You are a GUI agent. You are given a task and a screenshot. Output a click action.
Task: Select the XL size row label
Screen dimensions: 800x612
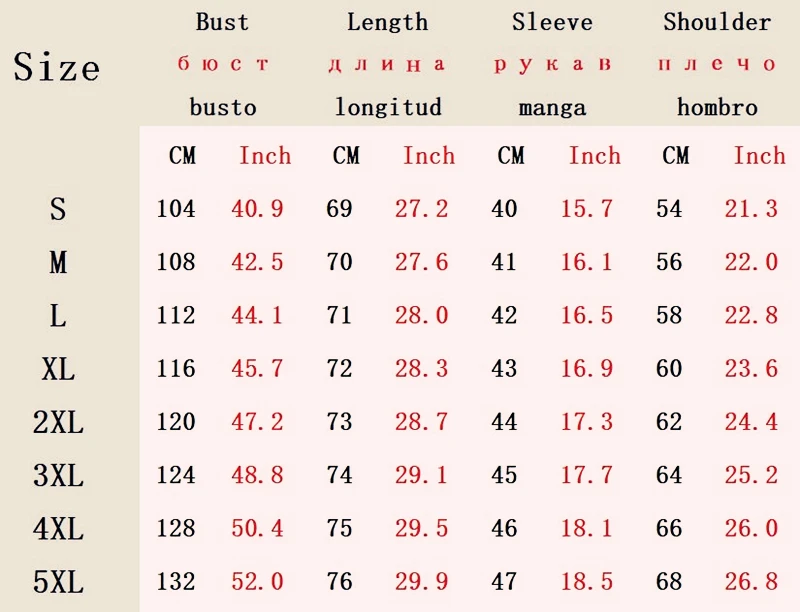(x=58, y=369)
